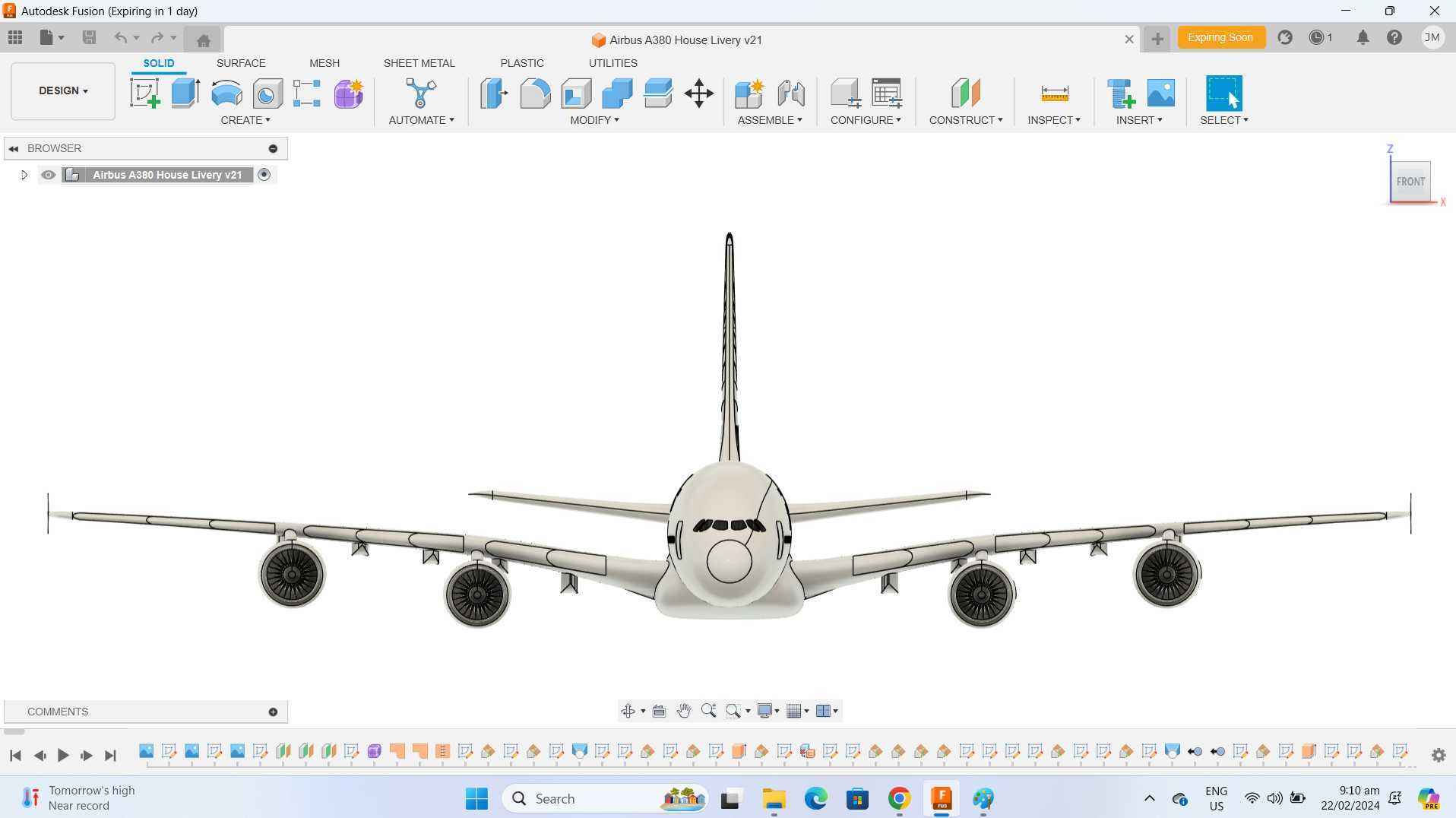This screenshot has height=818, width=1456.
Task: Select the Press Pull tool
Action: pos(494,94)
